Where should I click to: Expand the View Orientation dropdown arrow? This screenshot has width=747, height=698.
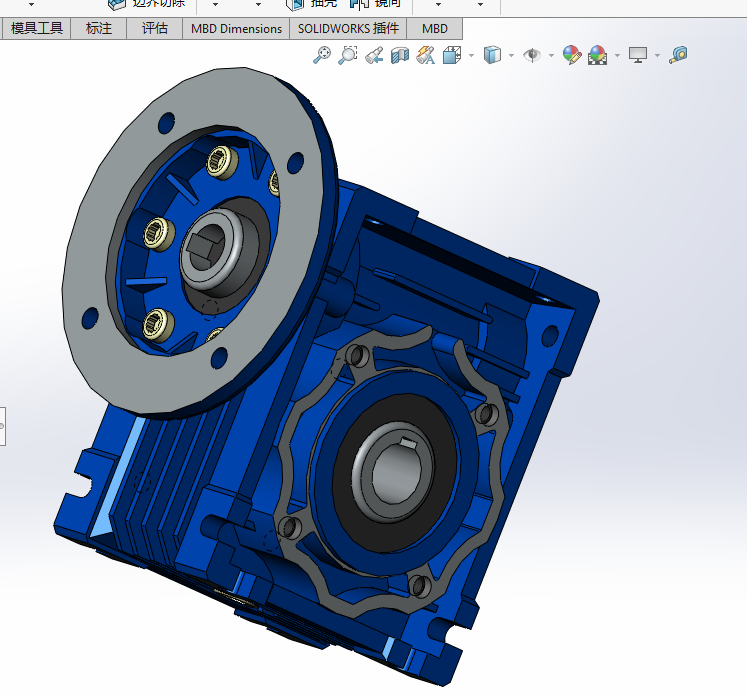471,55
